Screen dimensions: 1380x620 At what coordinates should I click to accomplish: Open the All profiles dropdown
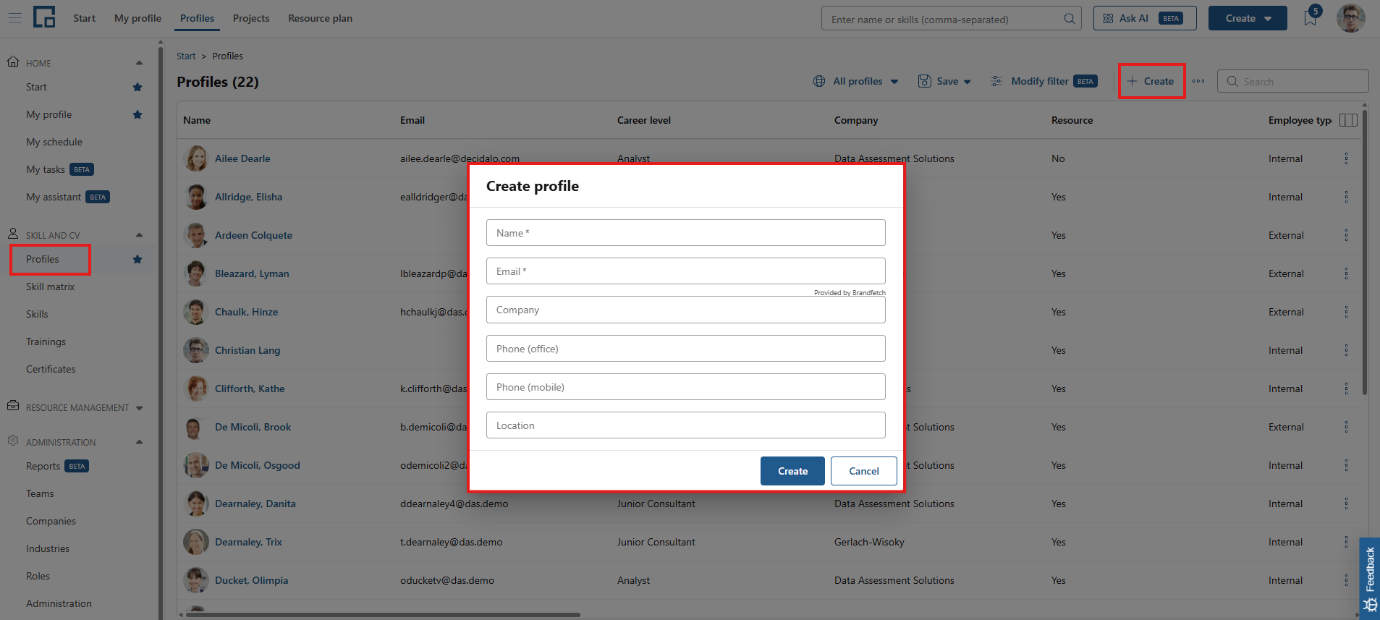pyautogui.click(x=856, y=82)
